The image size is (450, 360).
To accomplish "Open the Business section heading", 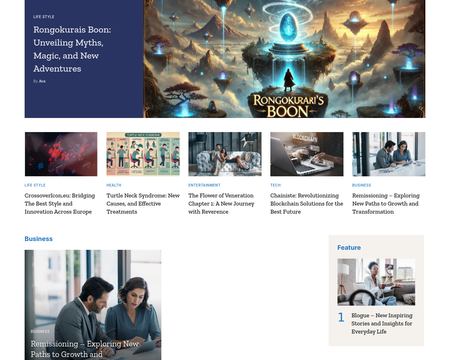I will coord(38,239).
